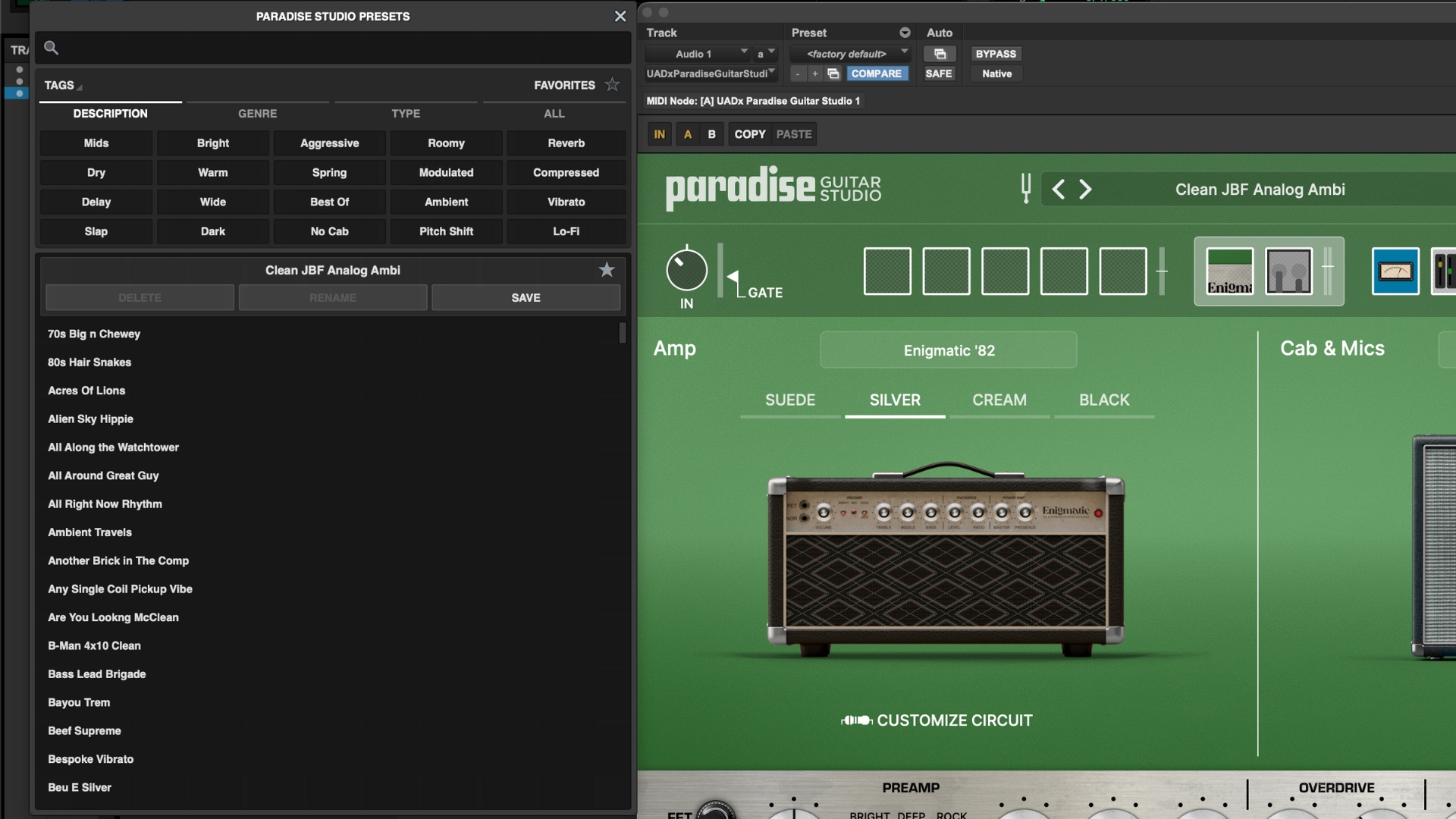Expand the TAGS disclosure arrow
1456x819 pixels.
(x=79, y=87)
